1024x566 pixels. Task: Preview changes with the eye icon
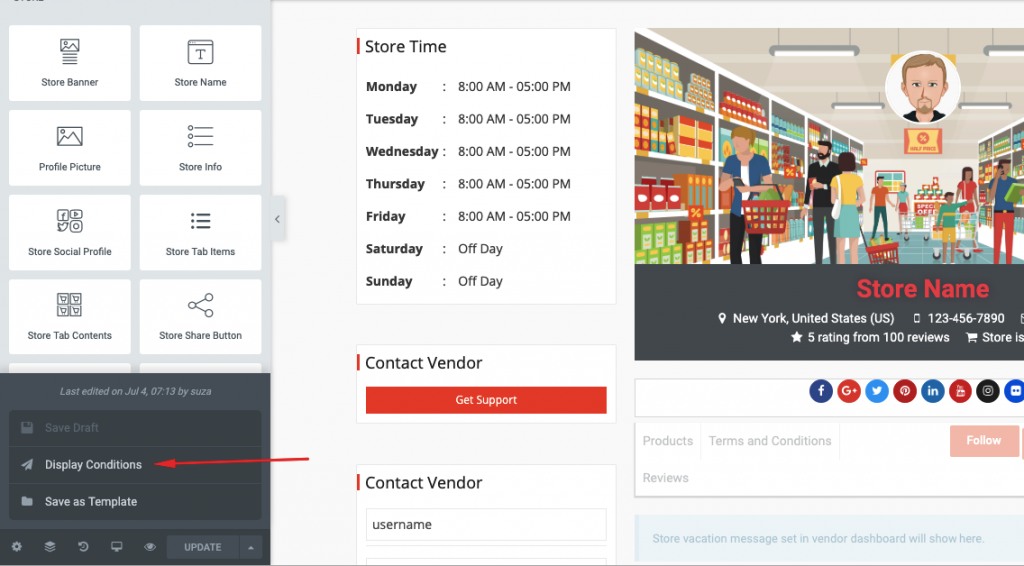[150, 547]
